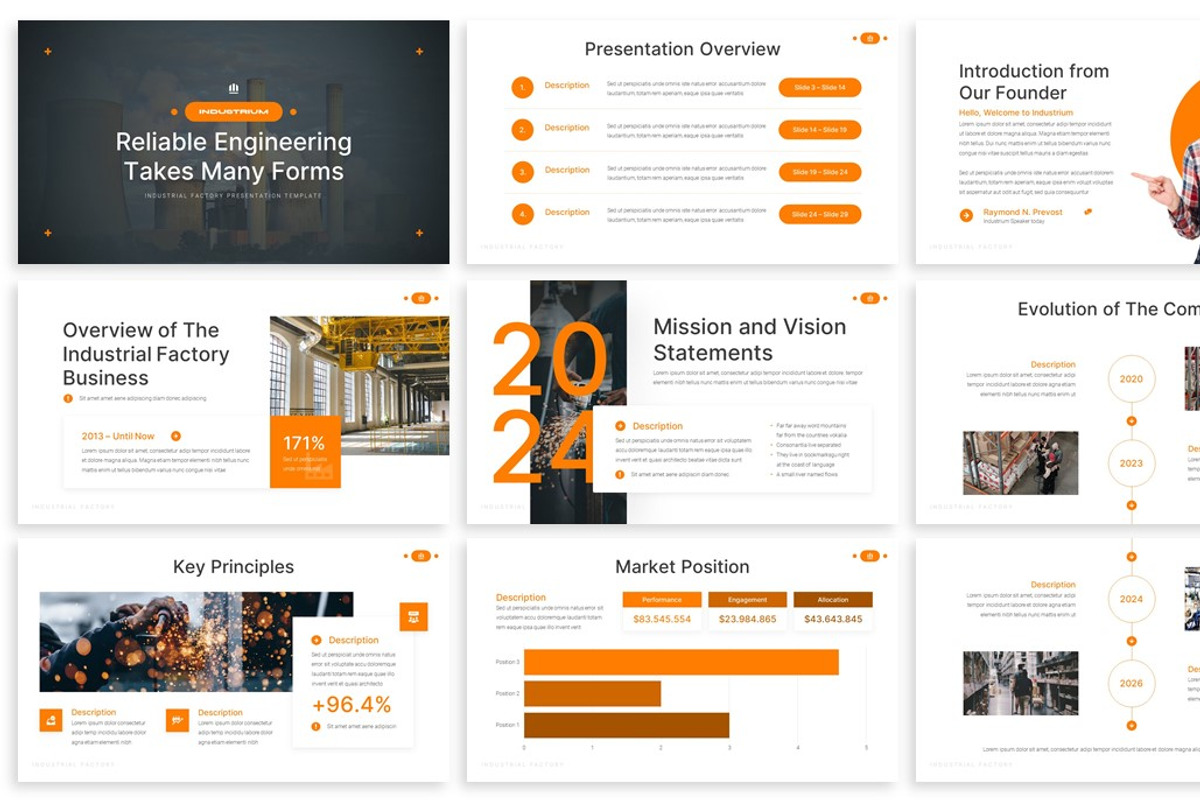Click the $43.643.845 value

coord(833,620)
